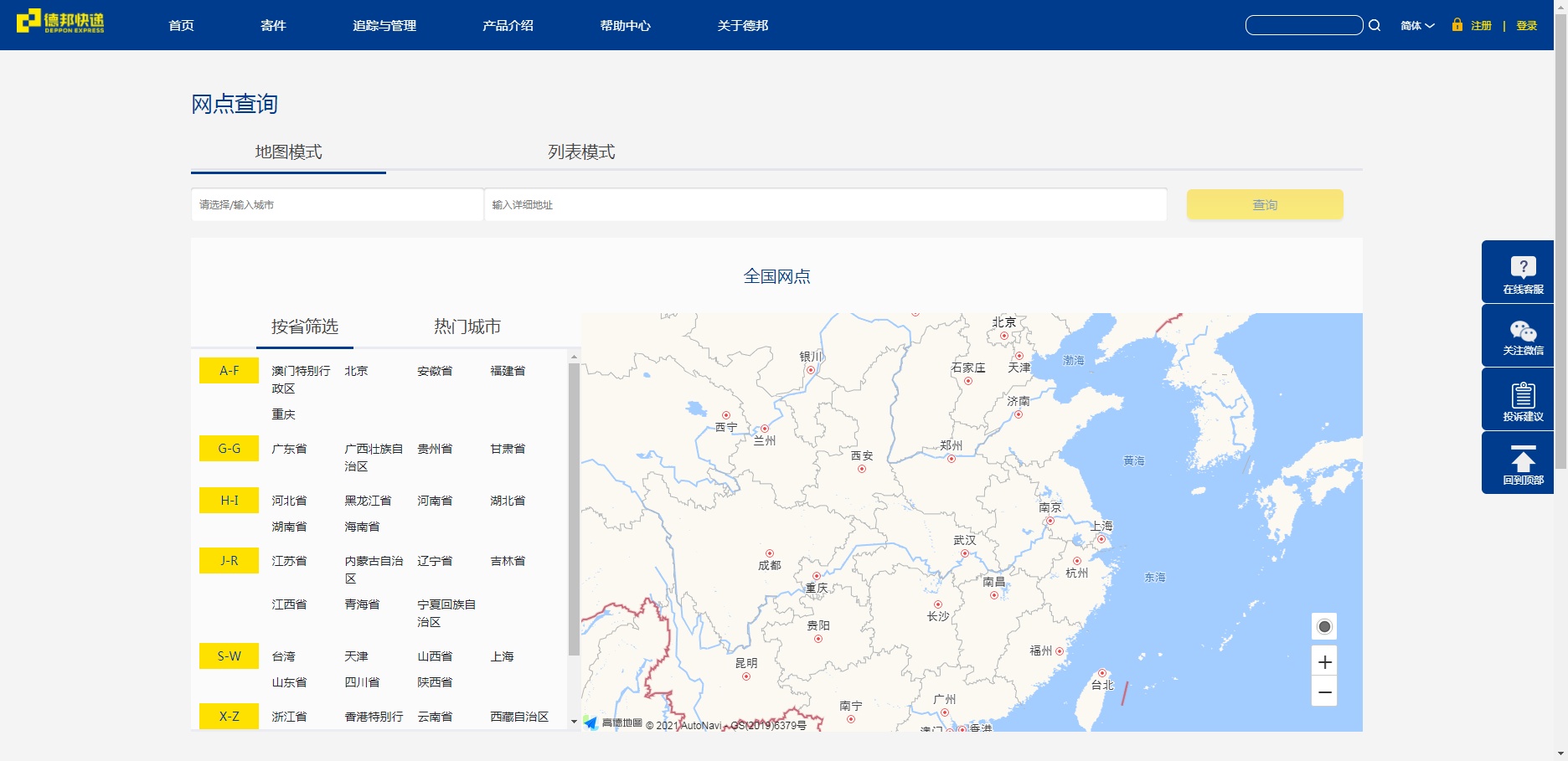Click the Fuzhou (福州) map marker

tap(1060, 650)
